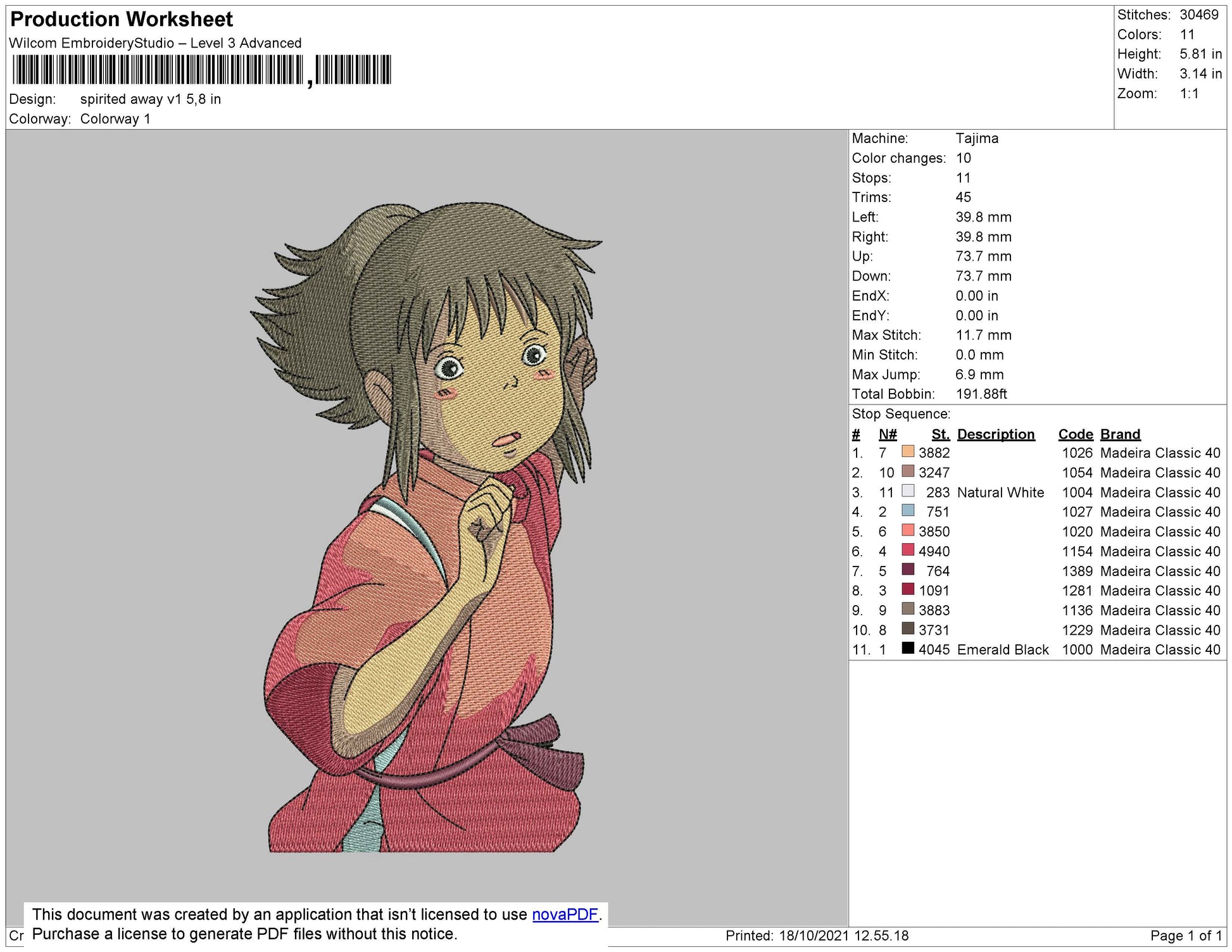Select the brown 3731 color swatch
Image resolution: width=1232 pixels, height=952 pixels.
908,629
